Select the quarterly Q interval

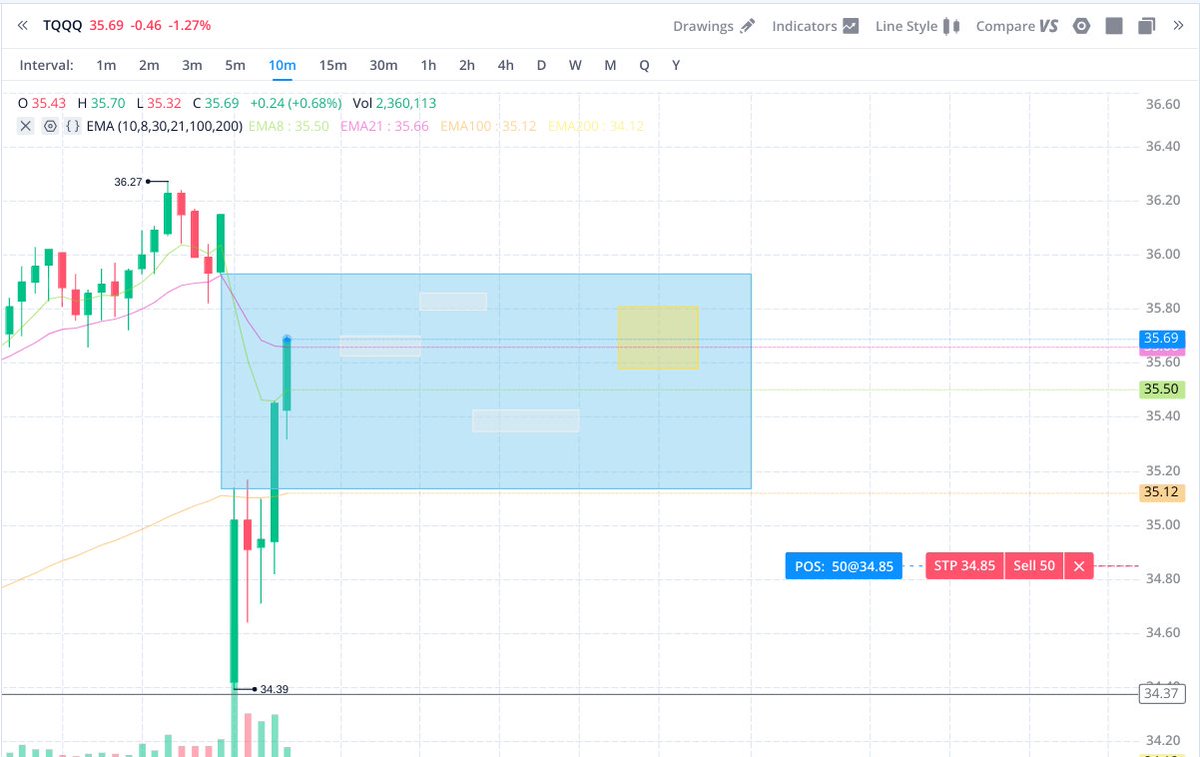[644, 65]
